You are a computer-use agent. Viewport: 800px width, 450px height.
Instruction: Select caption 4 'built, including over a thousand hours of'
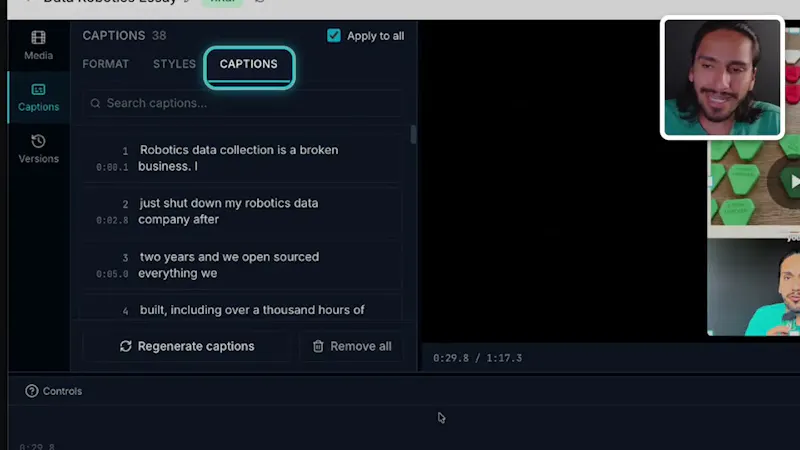click(242, 309)
